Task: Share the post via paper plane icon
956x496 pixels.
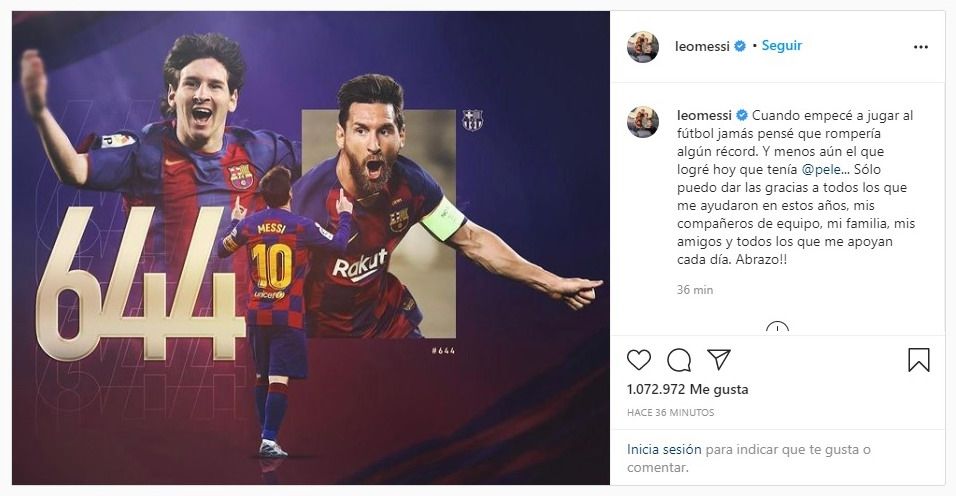Action: pyautogui.click(x=719, y=360)
